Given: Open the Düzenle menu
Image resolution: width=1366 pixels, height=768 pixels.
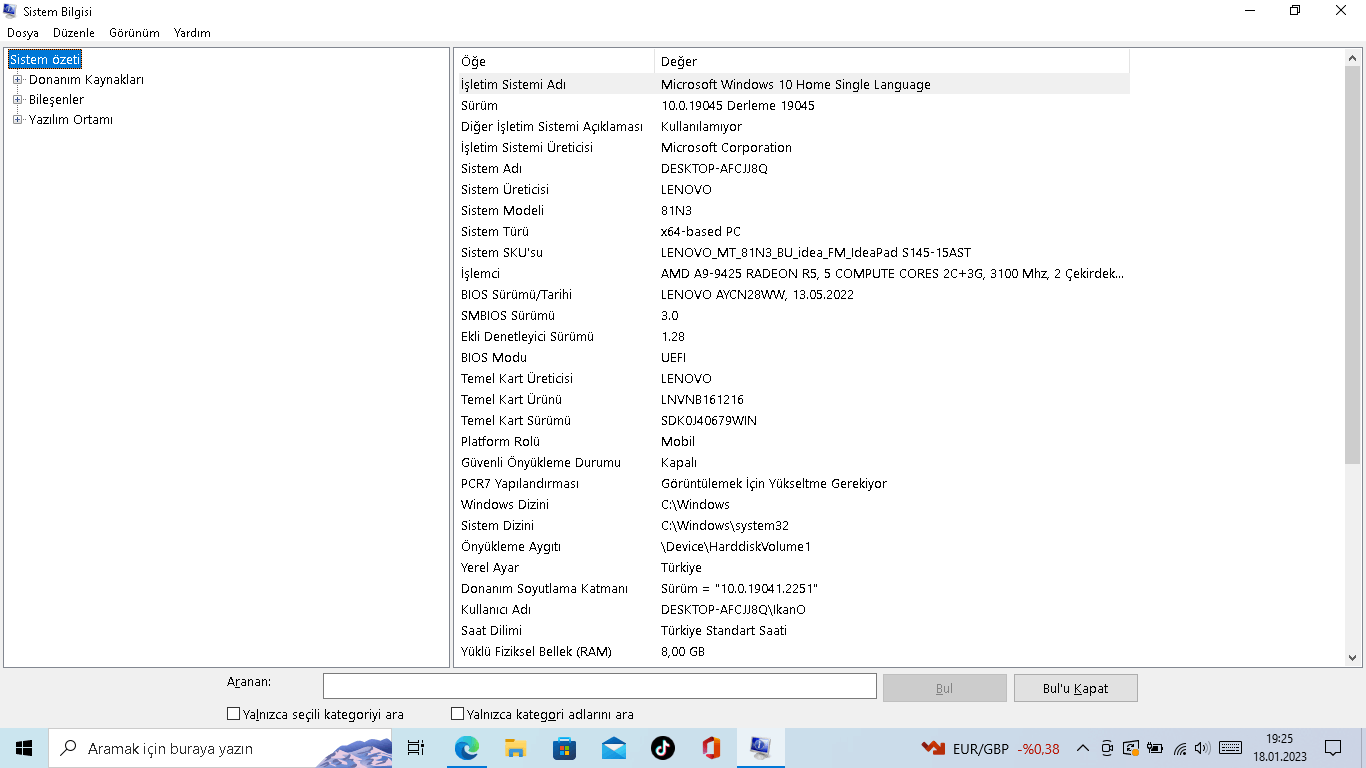Looking at the screenshot, I should pyautogui.click(x=74, y=33).
